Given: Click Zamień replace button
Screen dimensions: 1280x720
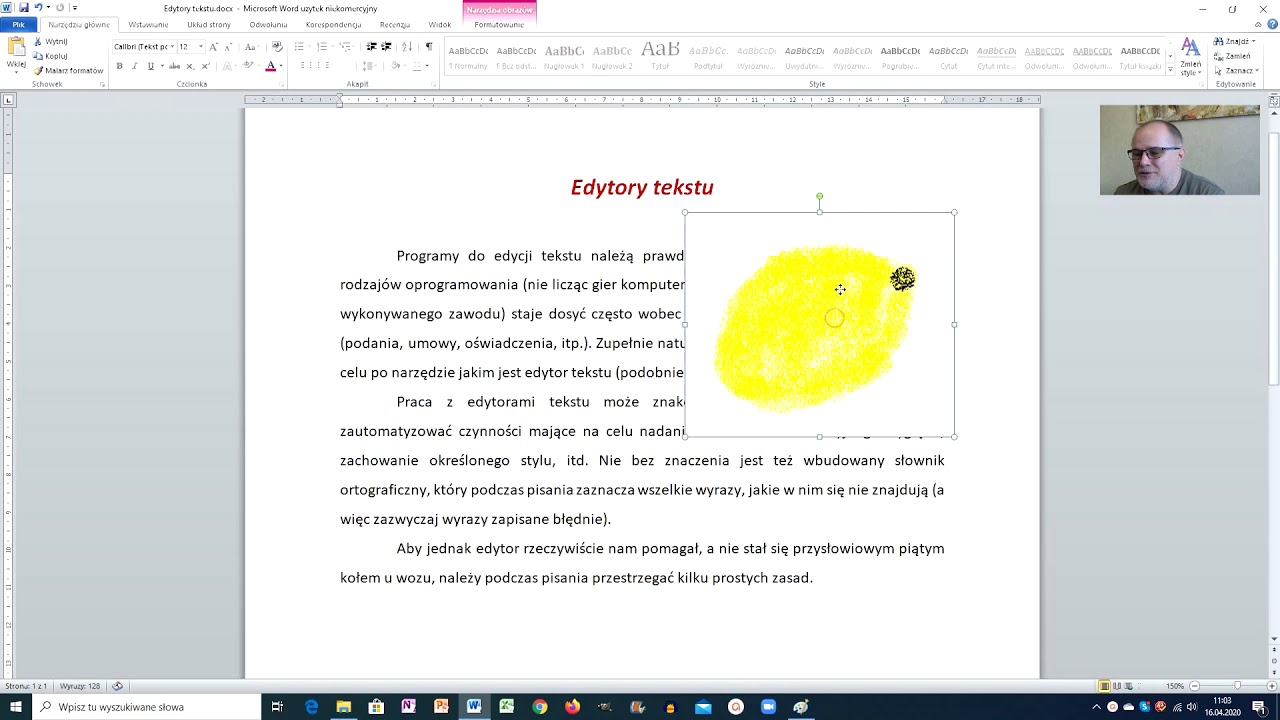Looking at the screenshot, I should click(x=1232, y=56).
